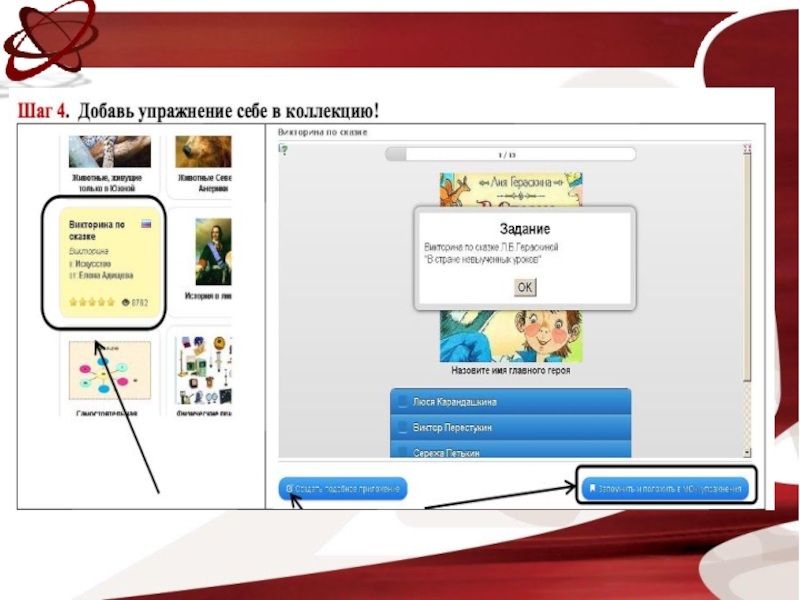Click the quiz progress bar showing 1/13
The image size is (800, 600).
click(x=510, y=154)
